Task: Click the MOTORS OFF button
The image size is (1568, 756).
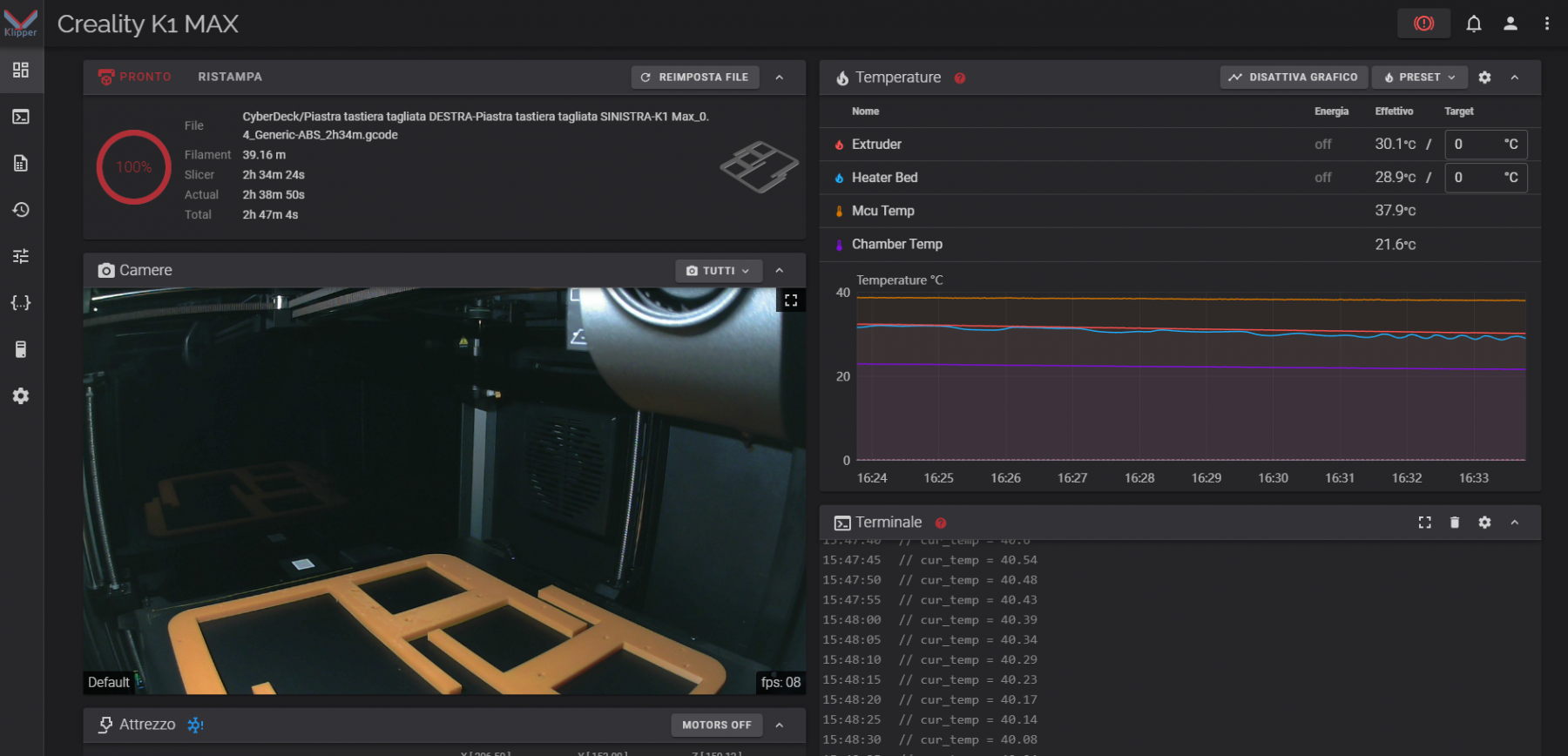Action: click(717, 725)
